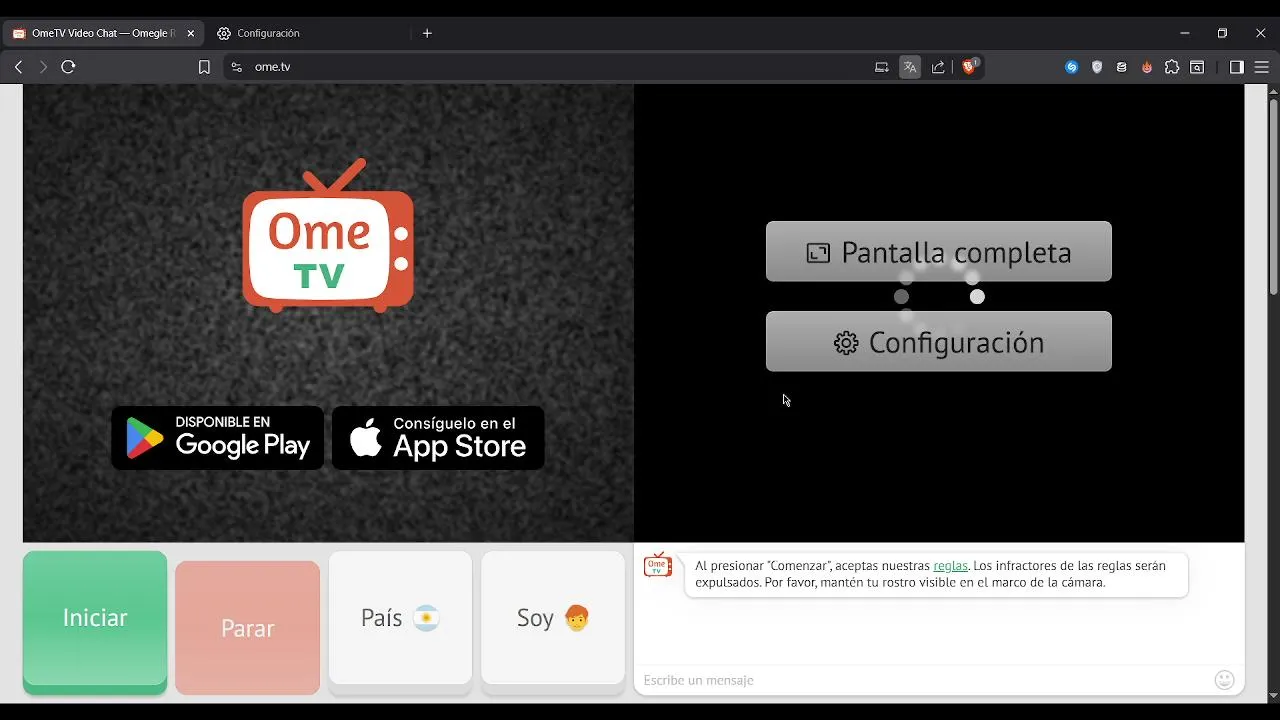The width and height of the screenshot is (1280, 720).
Task: Minimize the browser window
Action: tap(1185, 33)
